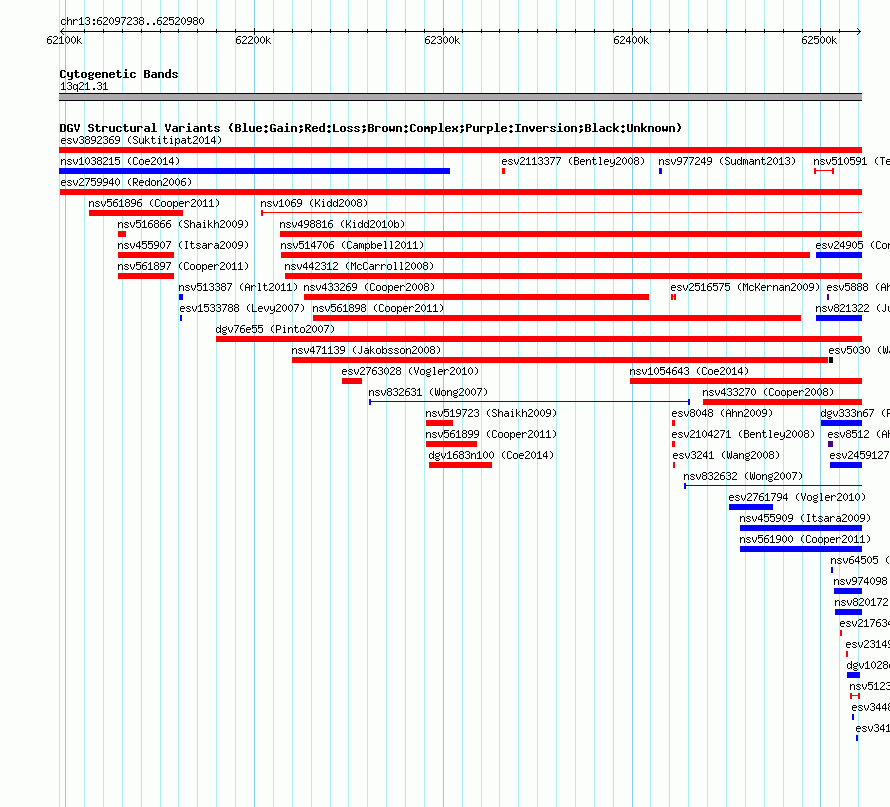
Task: Open the esv2763028 (Vogler2010) label
Action: pyautogui.click(x=410, y=371)
